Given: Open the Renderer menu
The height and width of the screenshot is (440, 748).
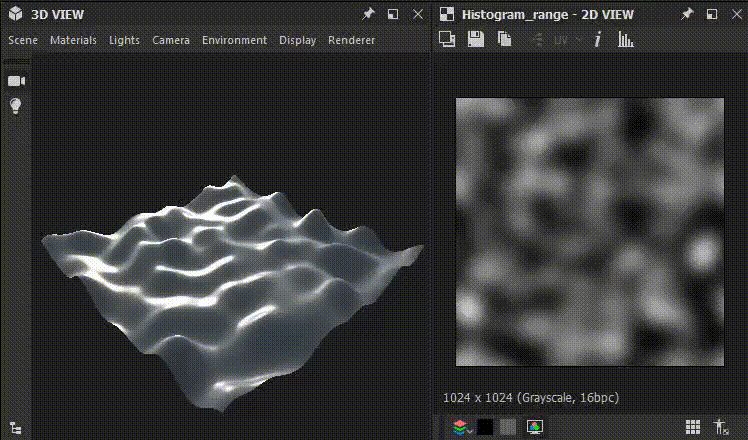Looking at the screenshot, I should [x=351, y=40].
